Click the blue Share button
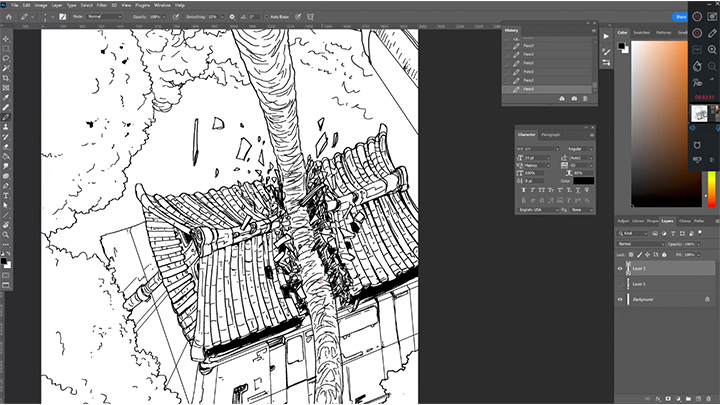Screen dimensions: 720x405 click(x=680, y=17)
